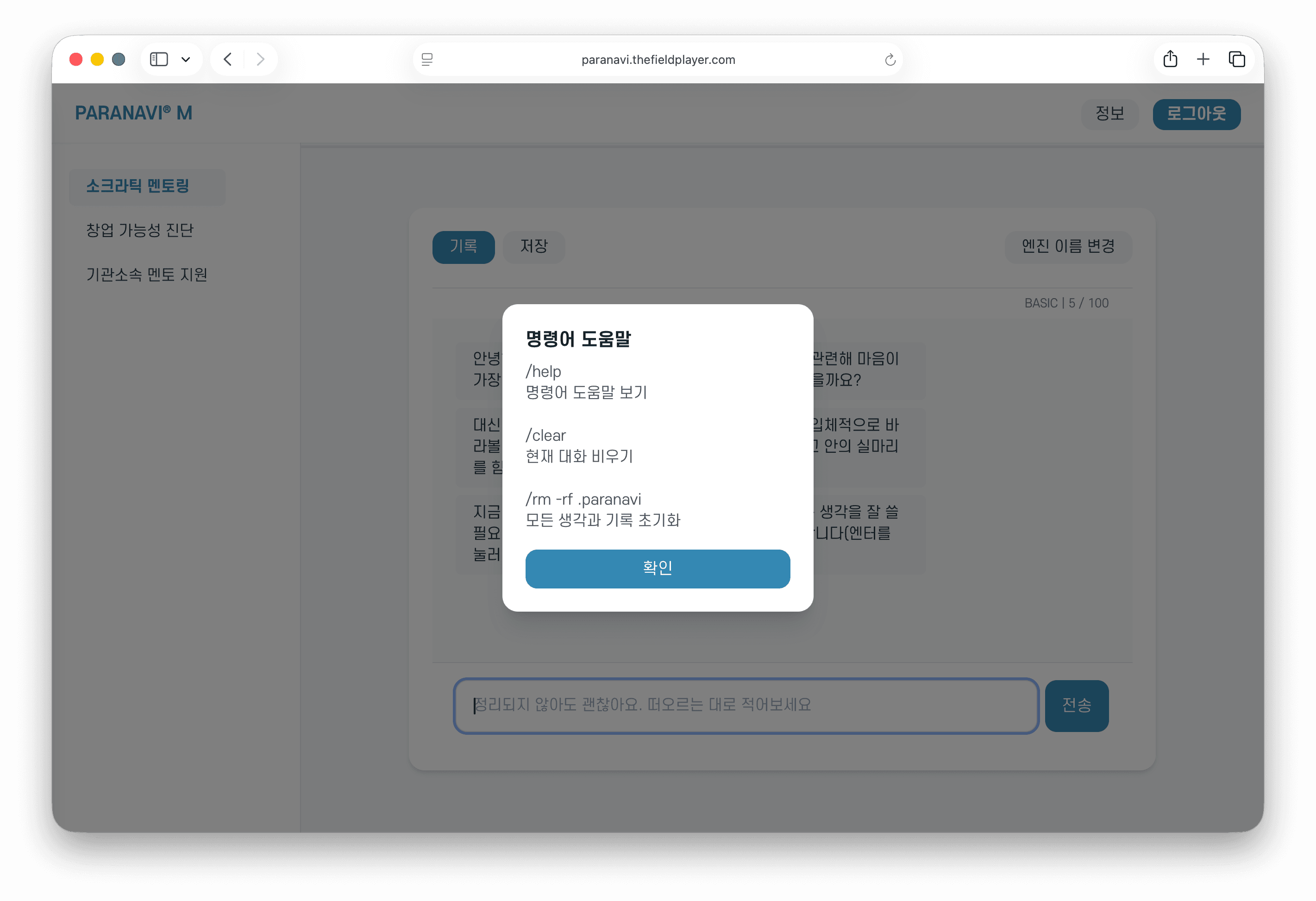Open a new browser tab
The image size is (1316, 901).
[1203, 59]
